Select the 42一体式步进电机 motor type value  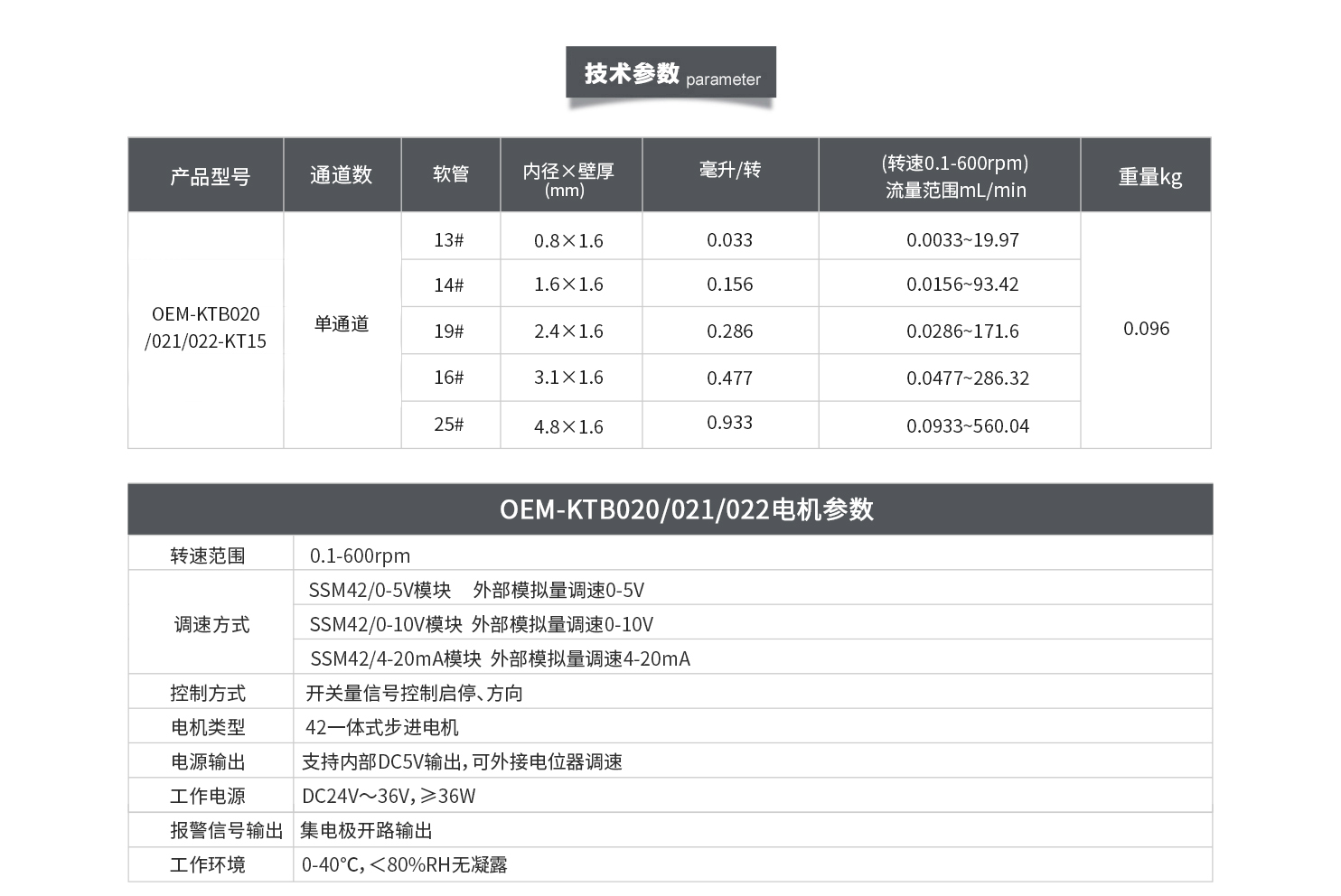coord(381,728)
